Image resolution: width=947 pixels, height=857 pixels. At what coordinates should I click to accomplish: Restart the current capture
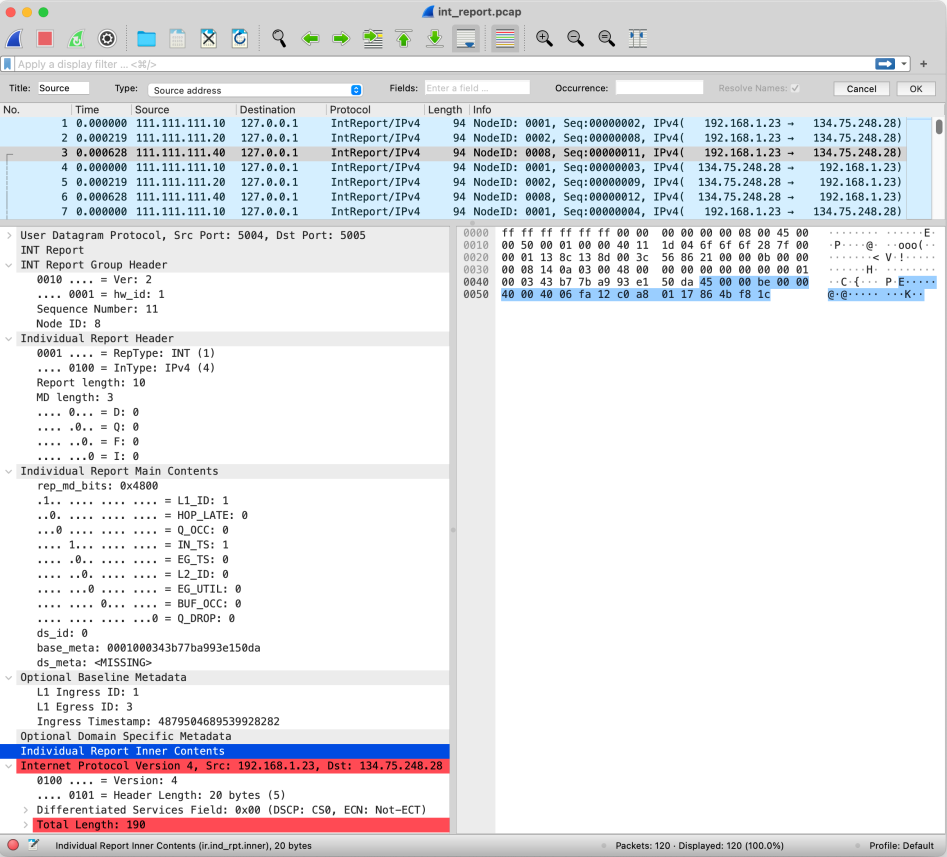click(x=76, y=39)
